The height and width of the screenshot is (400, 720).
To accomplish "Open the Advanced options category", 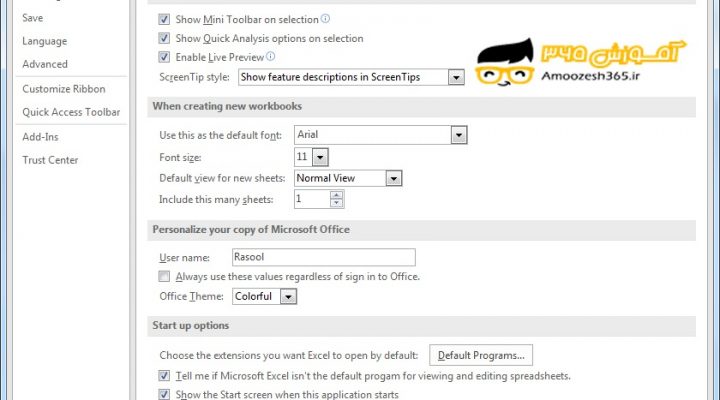I will [x=45, y=64].
